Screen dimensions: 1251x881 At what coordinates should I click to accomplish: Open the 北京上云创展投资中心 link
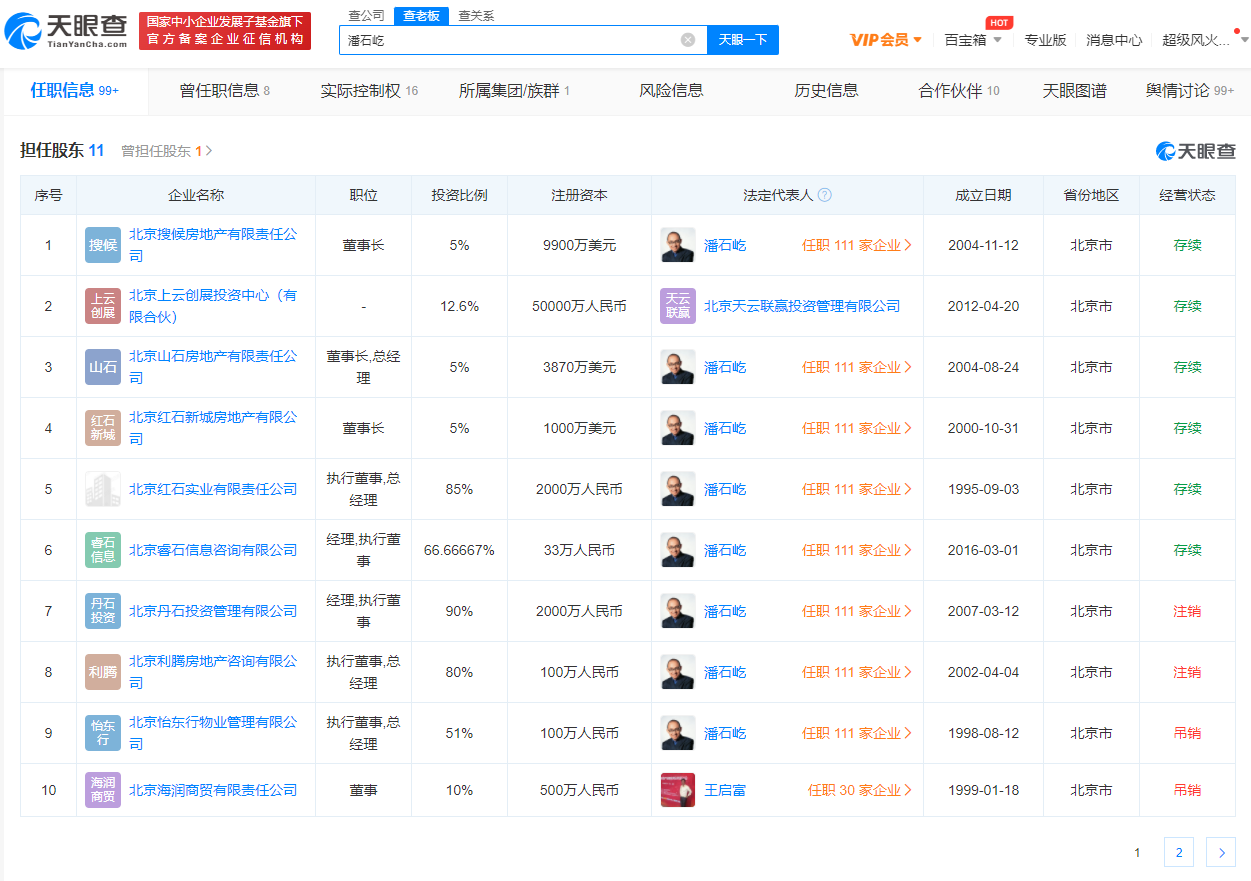click(213, 306)
